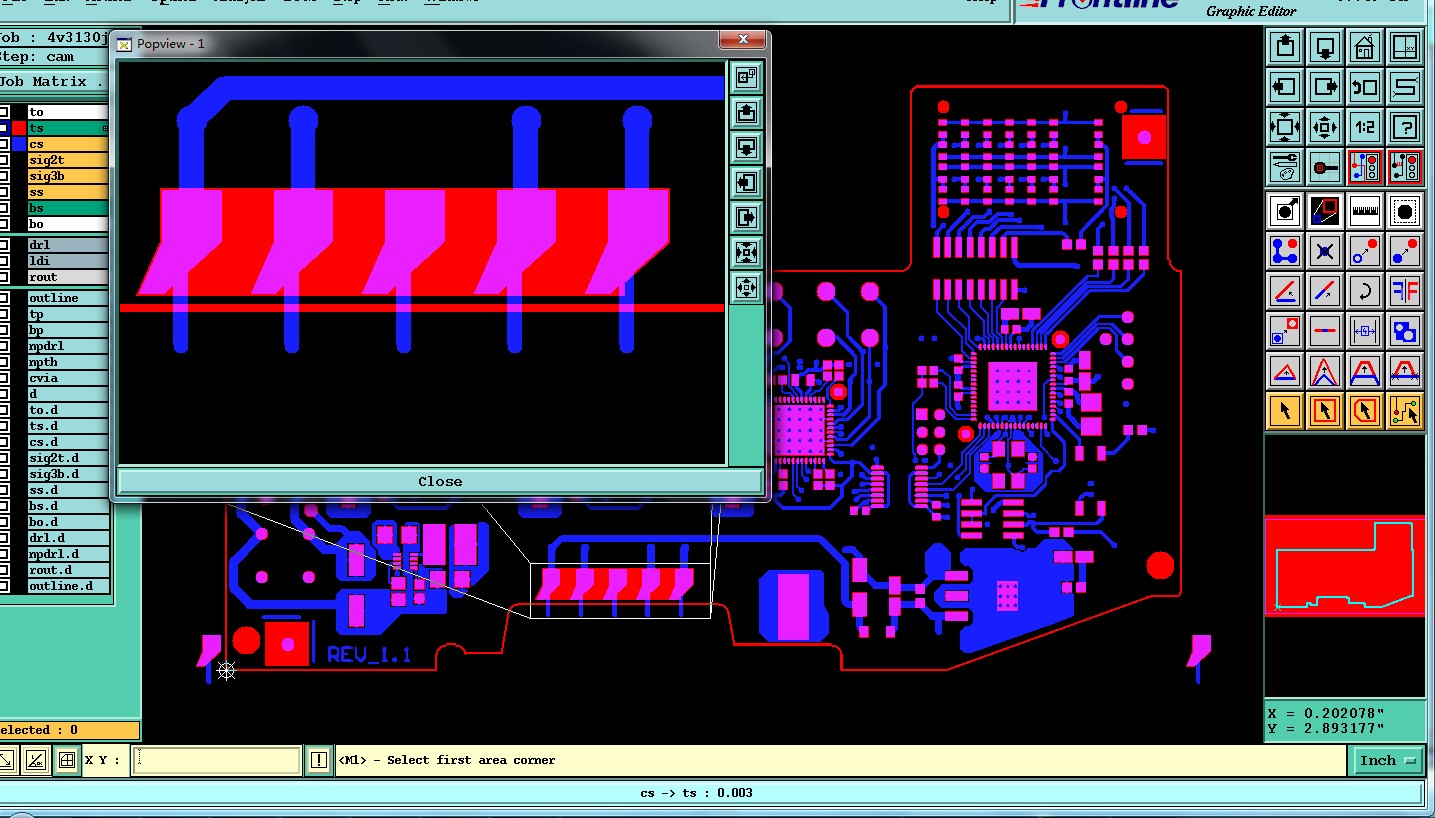Screen dimensions: 1435x818
Task: Click the pan right arrow in main toolbar
Action: click(x=1325, y=86)
